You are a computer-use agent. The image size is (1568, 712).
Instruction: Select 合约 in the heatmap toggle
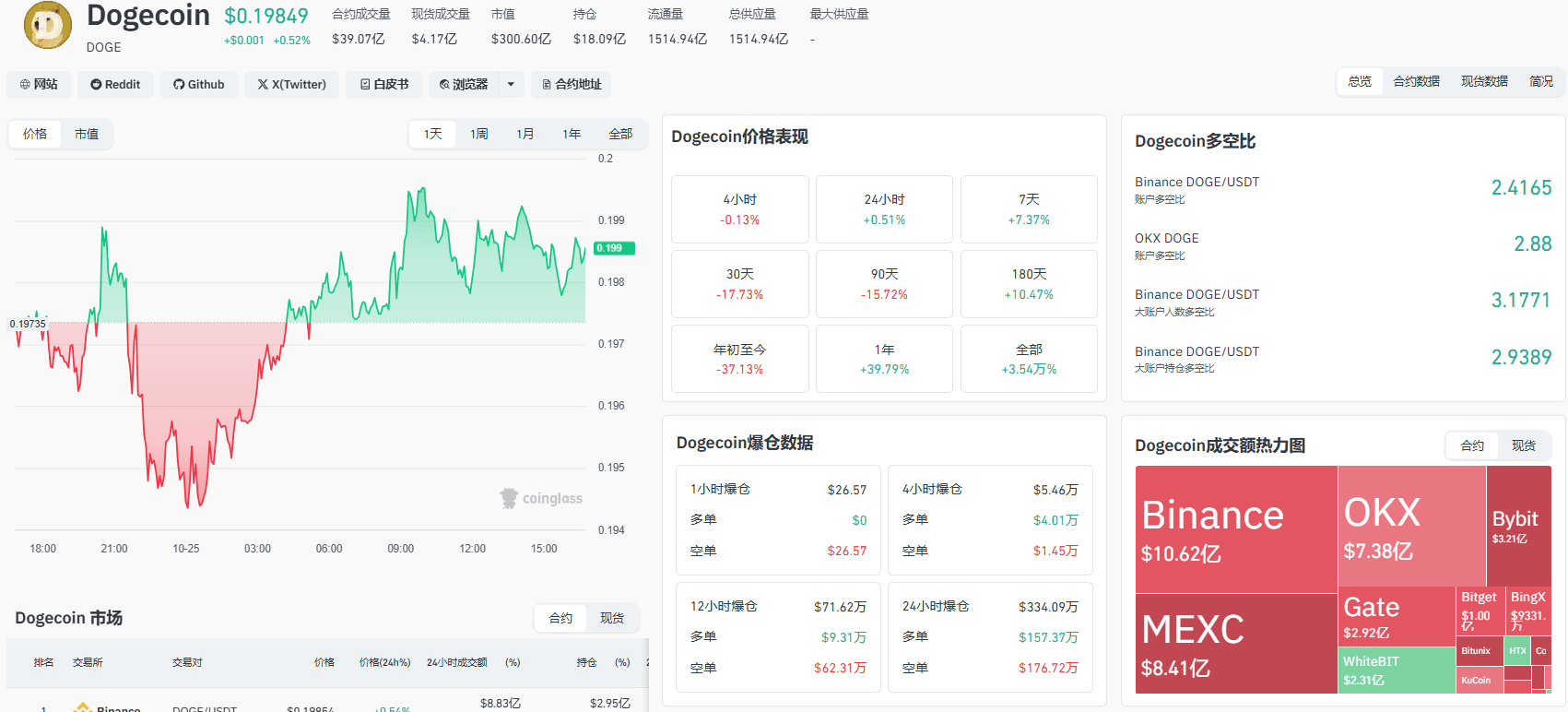click(1472, 445)
